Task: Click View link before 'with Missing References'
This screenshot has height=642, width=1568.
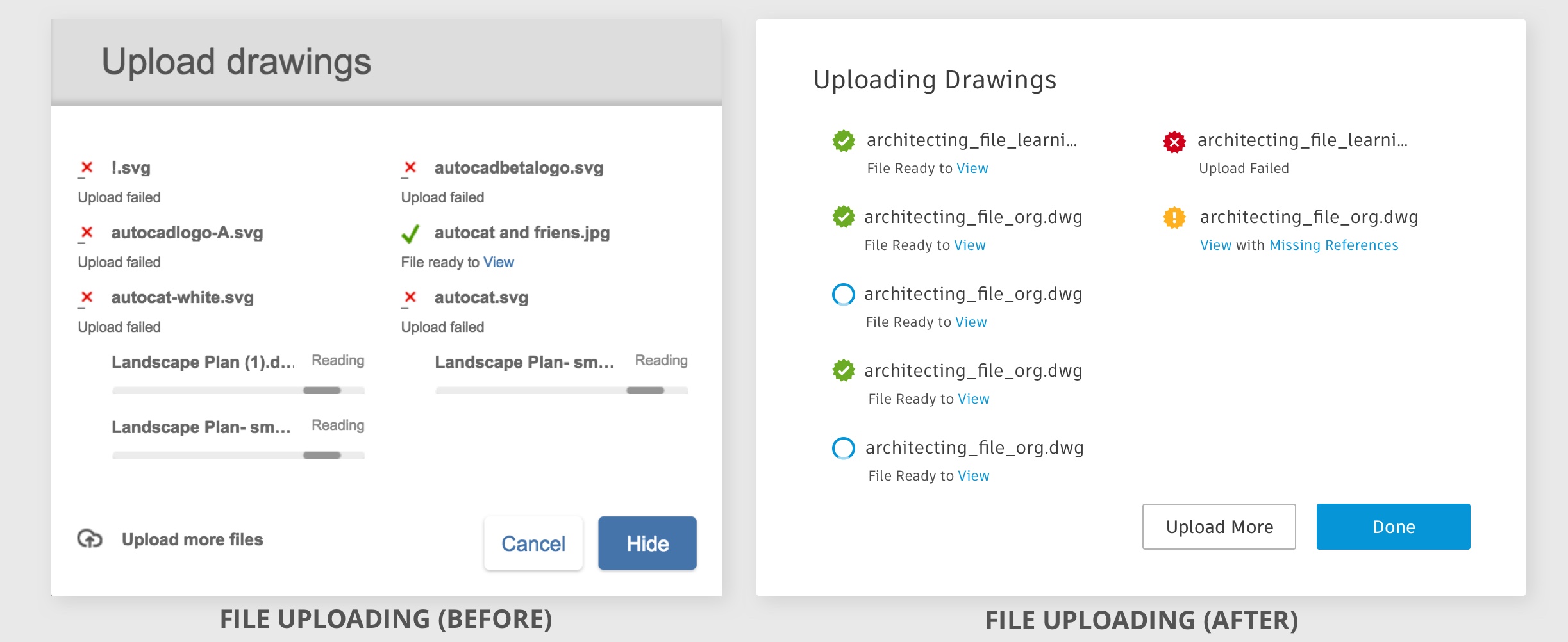Action: 1215,245
